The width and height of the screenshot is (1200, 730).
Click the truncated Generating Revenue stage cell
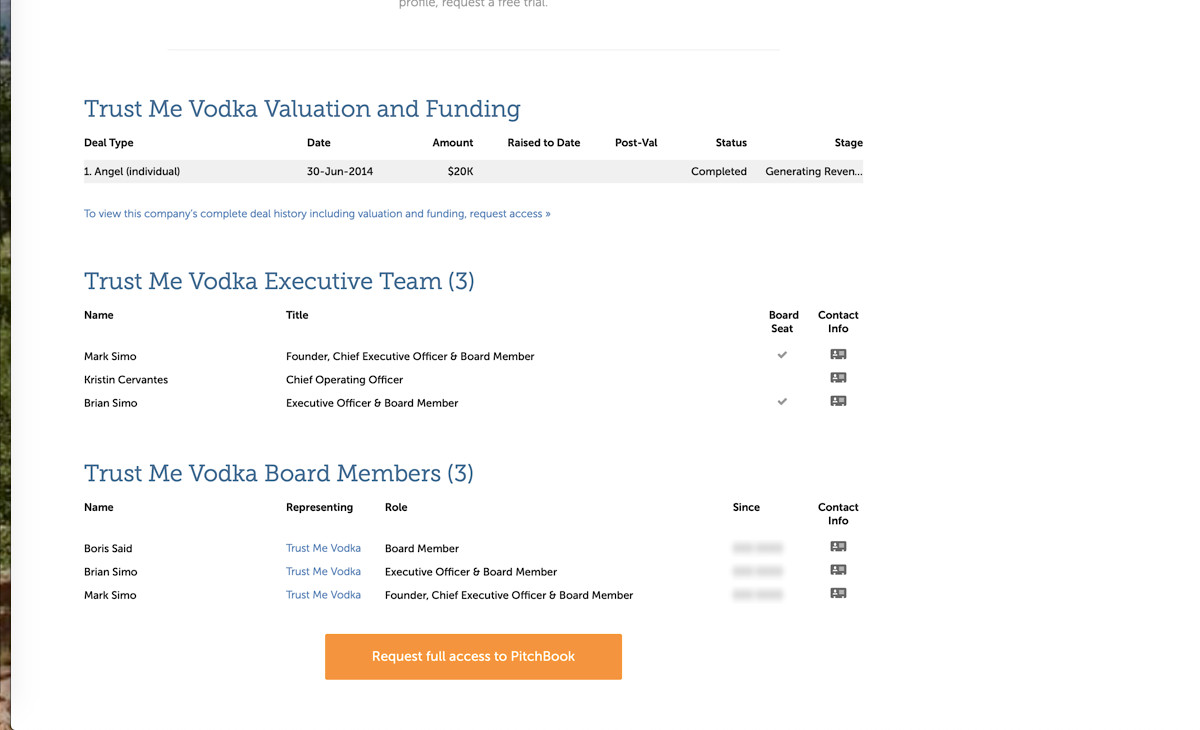tap(813, 172)
